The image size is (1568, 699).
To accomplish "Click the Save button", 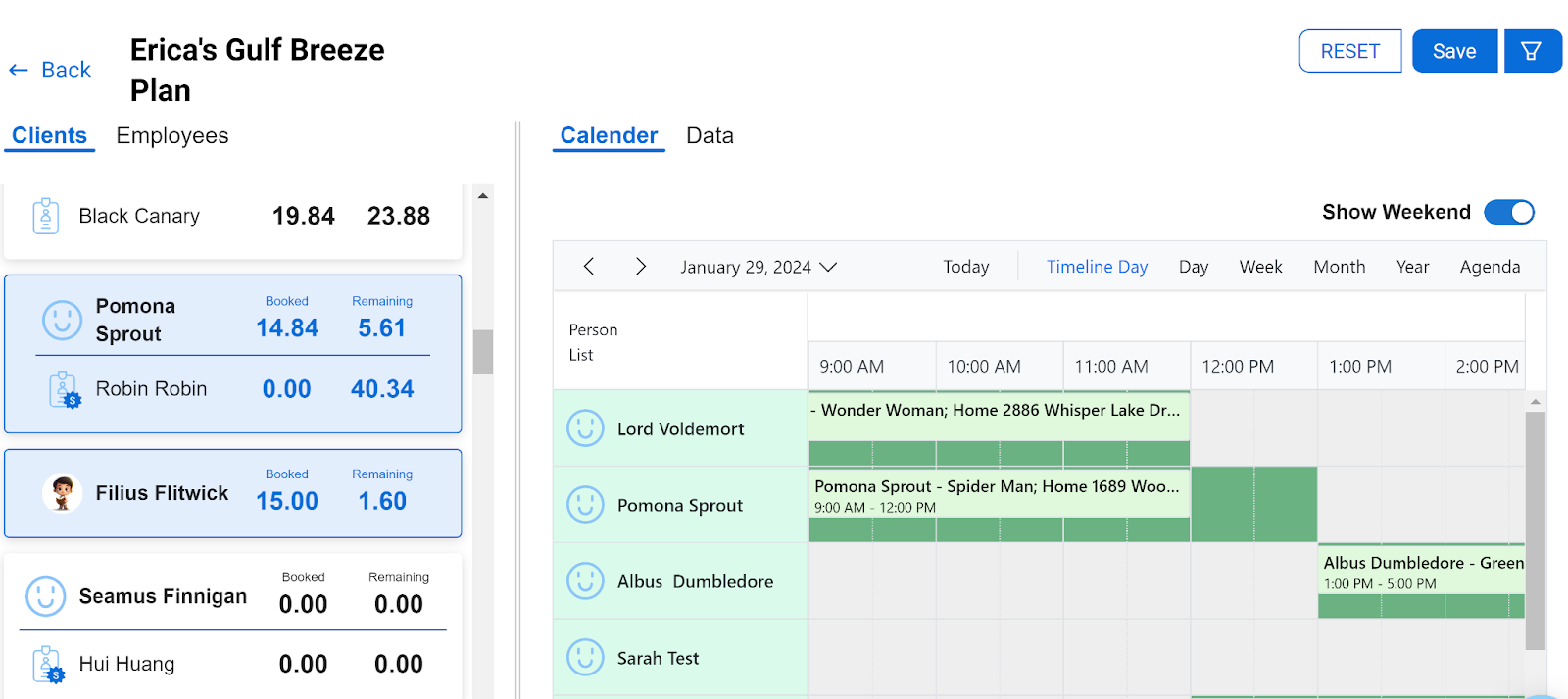I will (x=1454, y=51).
